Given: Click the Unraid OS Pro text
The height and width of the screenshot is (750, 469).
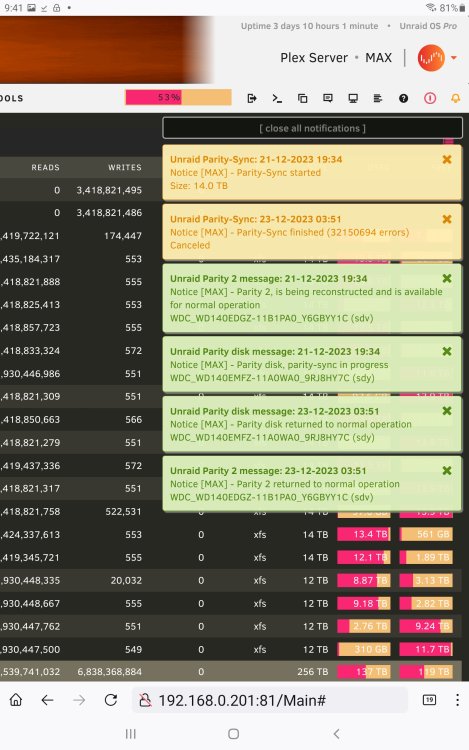Looking at the screenshot, I should tap(428, 26).
